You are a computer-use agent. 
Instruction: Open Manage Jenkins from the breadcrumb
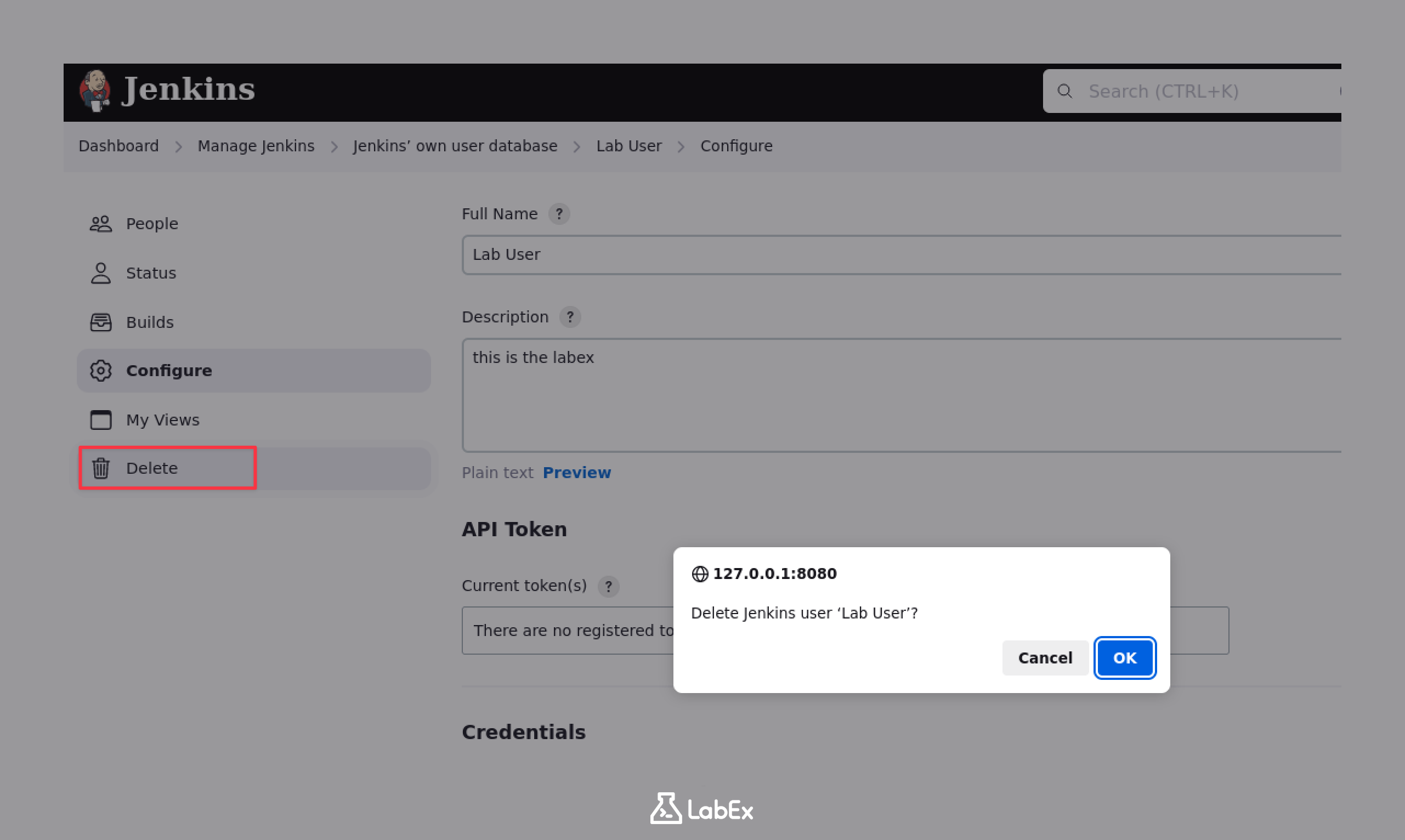[256, 146]
